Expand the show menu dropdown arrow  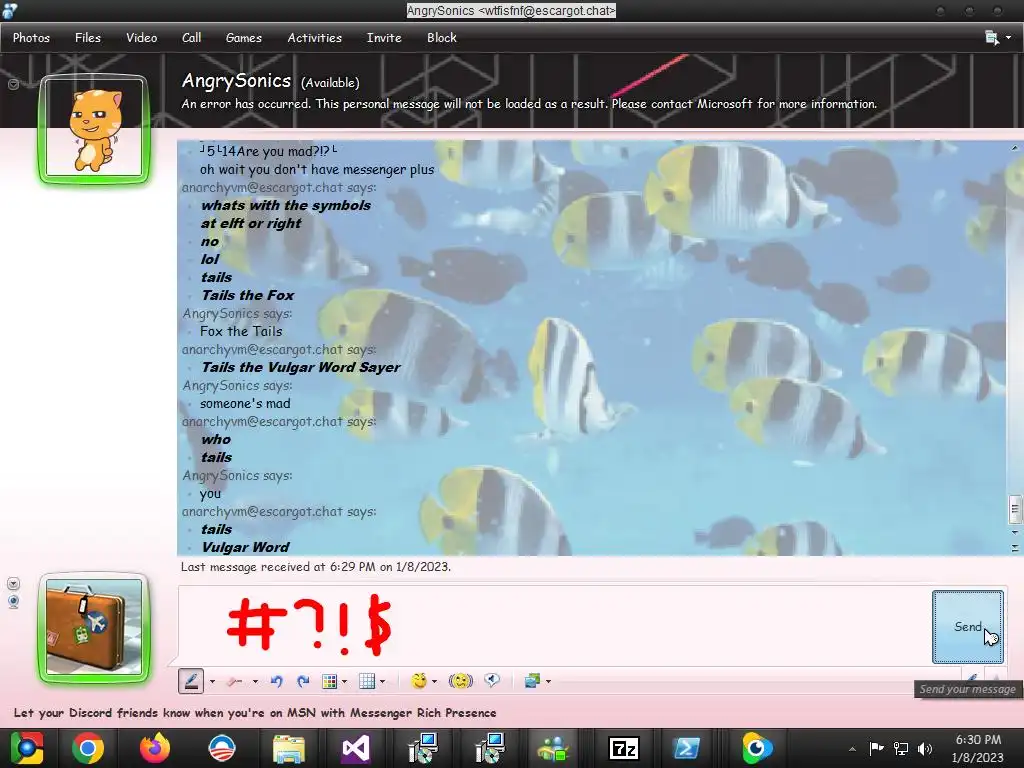click(x=1009, y=38)
